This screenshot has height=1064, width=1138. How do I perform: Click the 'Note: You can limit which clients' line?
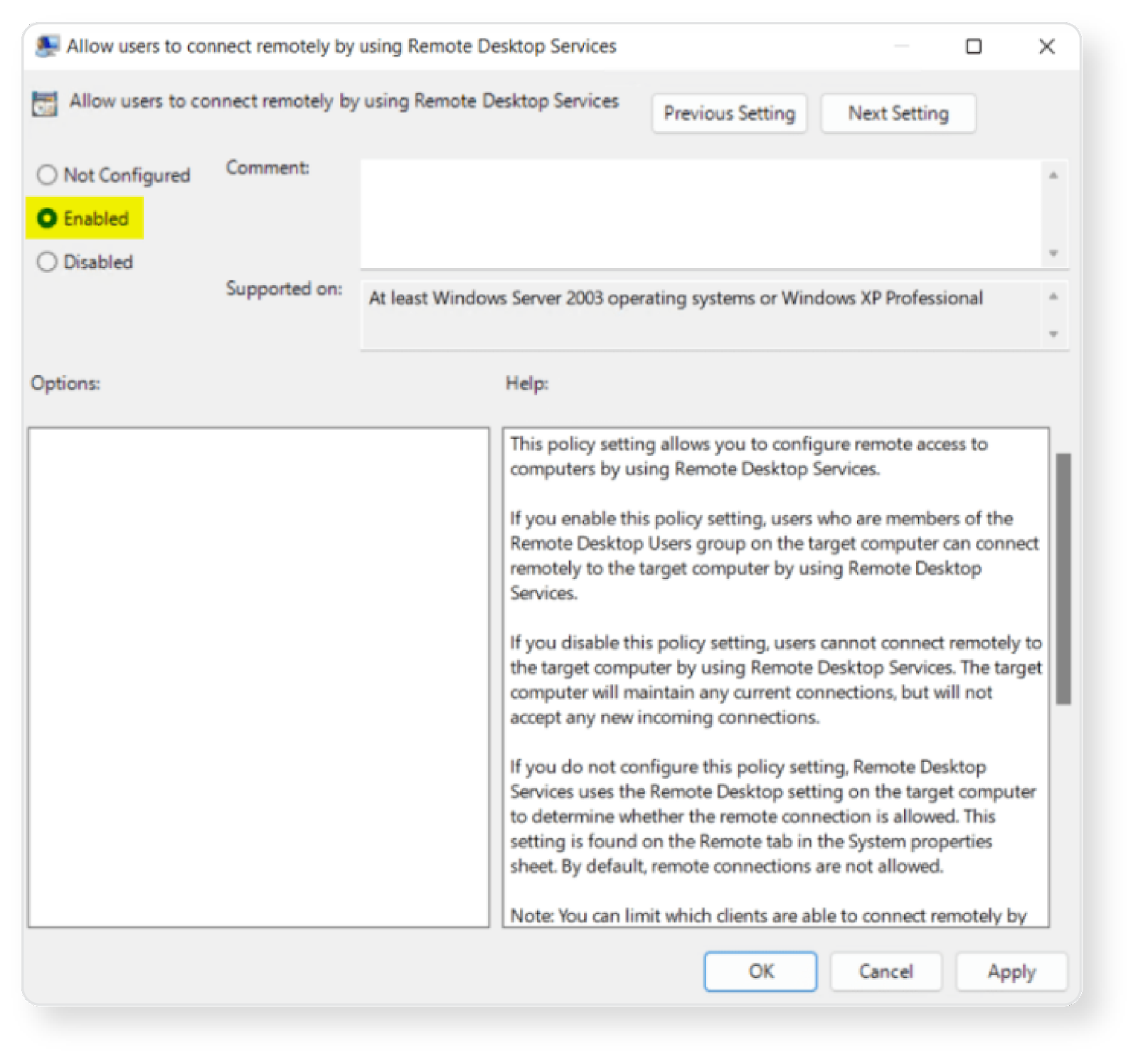[x=768, y=915]
